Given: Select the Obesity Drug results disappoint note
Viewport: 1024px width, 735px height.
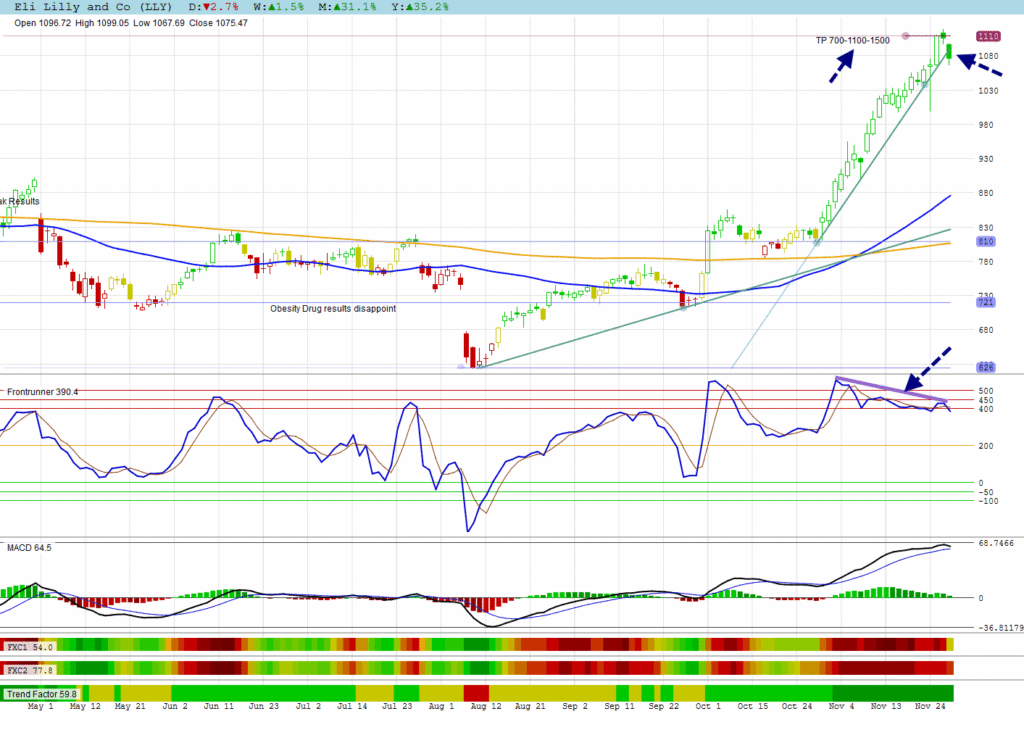Looking at the screenshot, I should click(333, 309).
